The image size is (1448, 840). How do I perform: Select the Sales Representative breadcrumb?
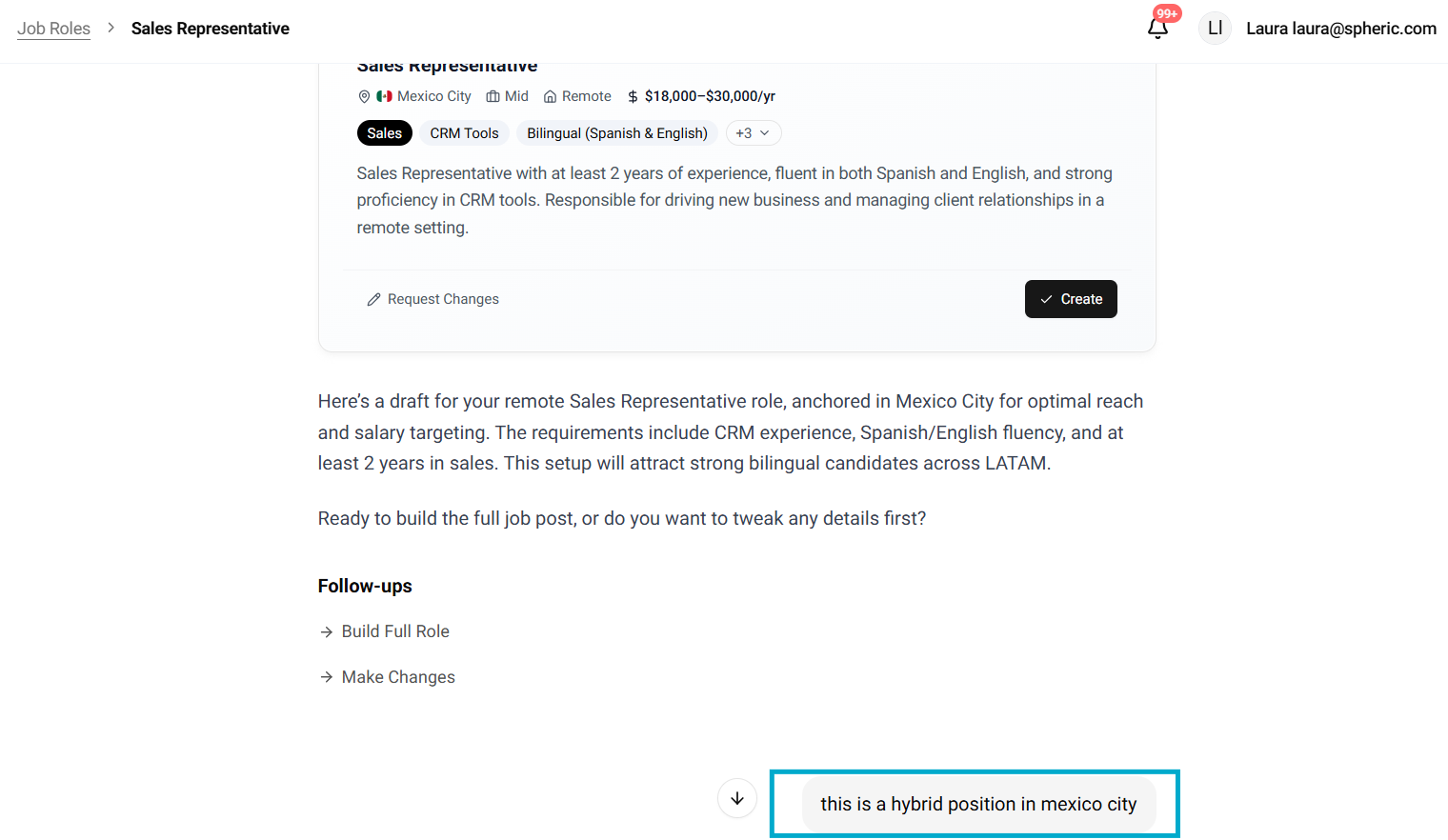(x=211, y=29)
